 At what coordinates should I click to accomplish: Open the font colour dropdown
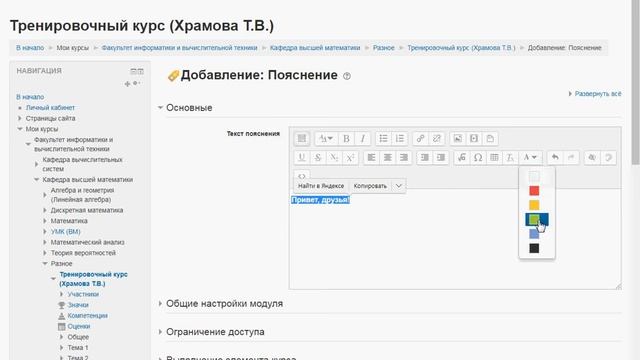[530, 158]
